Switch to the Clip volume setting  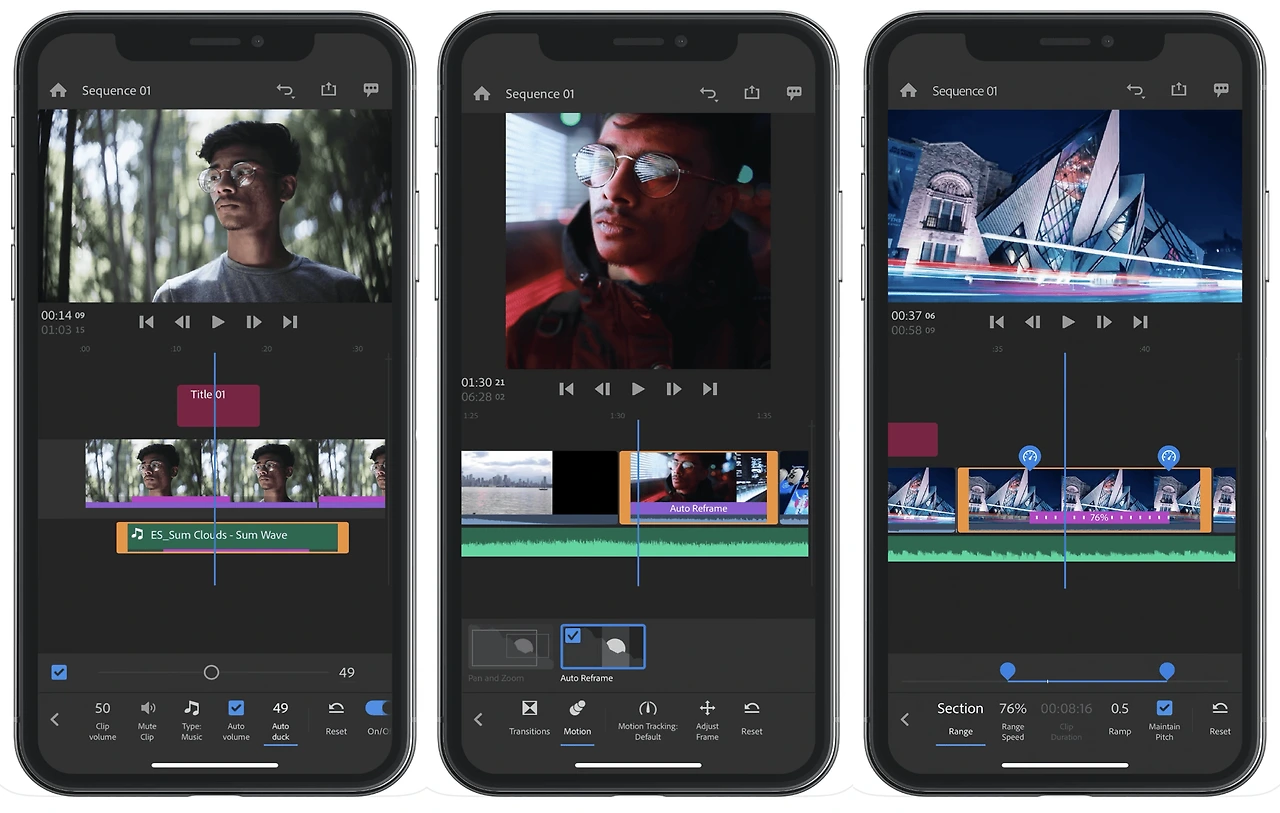103,720
